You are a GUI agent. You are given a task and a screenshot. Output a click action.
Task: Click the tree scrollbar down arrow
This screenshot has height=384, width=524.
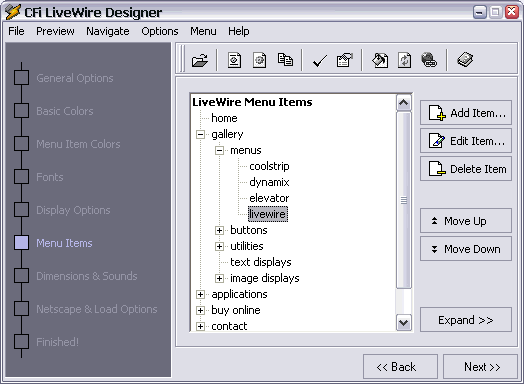(x=404, y=323)
